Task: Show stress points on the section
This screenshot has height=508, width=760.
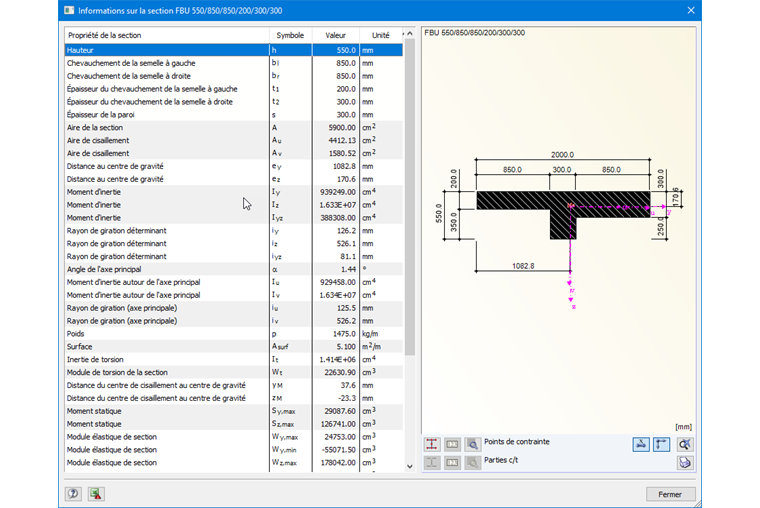Action: (432, 444)
